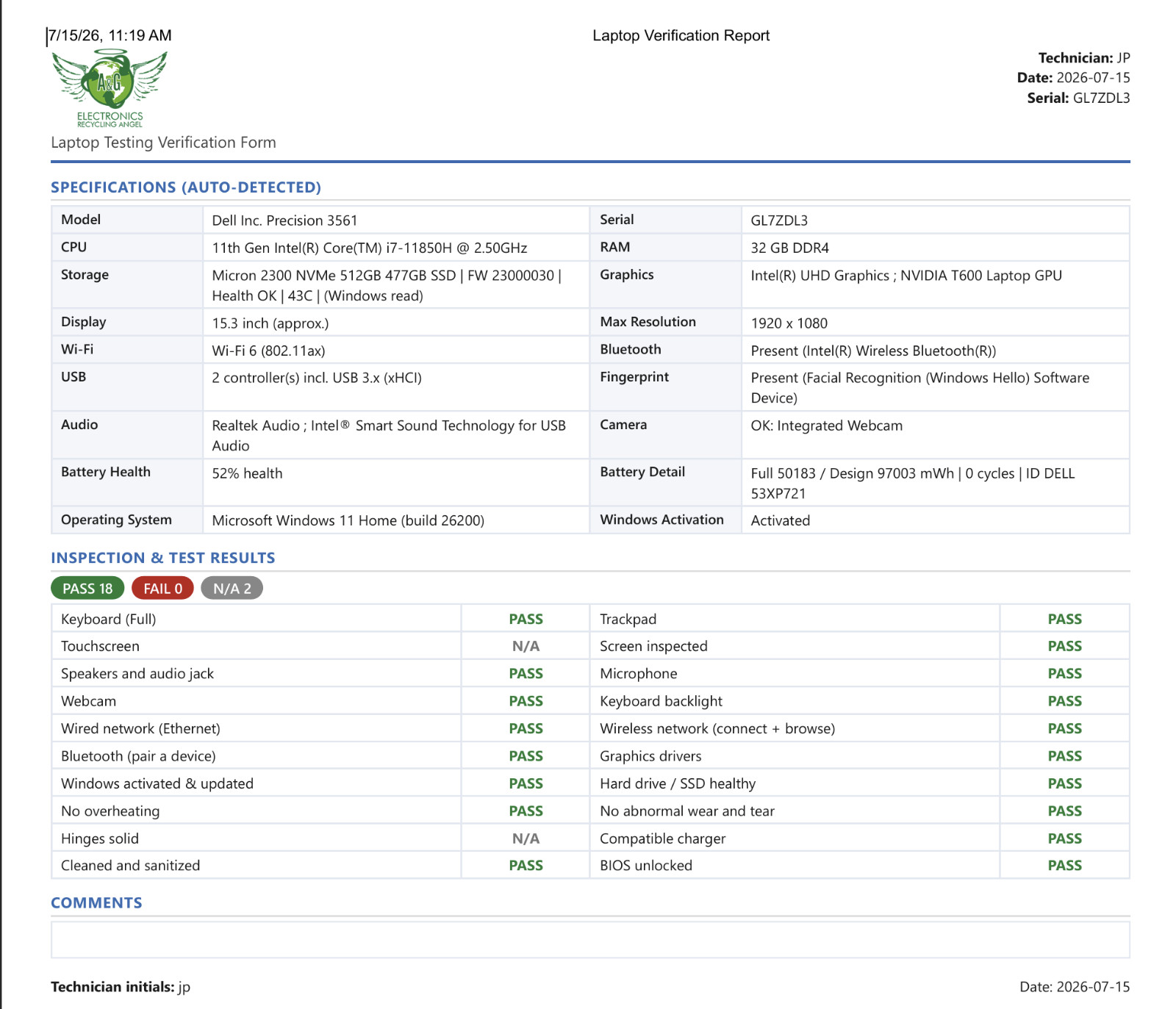Click the '1920 x 1080' resolution value

point(789,323)
